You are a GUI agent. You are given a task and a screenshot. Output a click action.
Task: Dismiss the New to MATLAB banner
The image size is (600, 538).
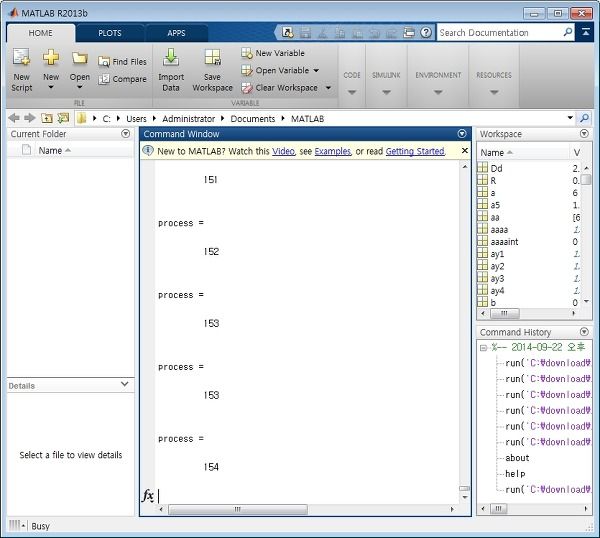(465, 150)
